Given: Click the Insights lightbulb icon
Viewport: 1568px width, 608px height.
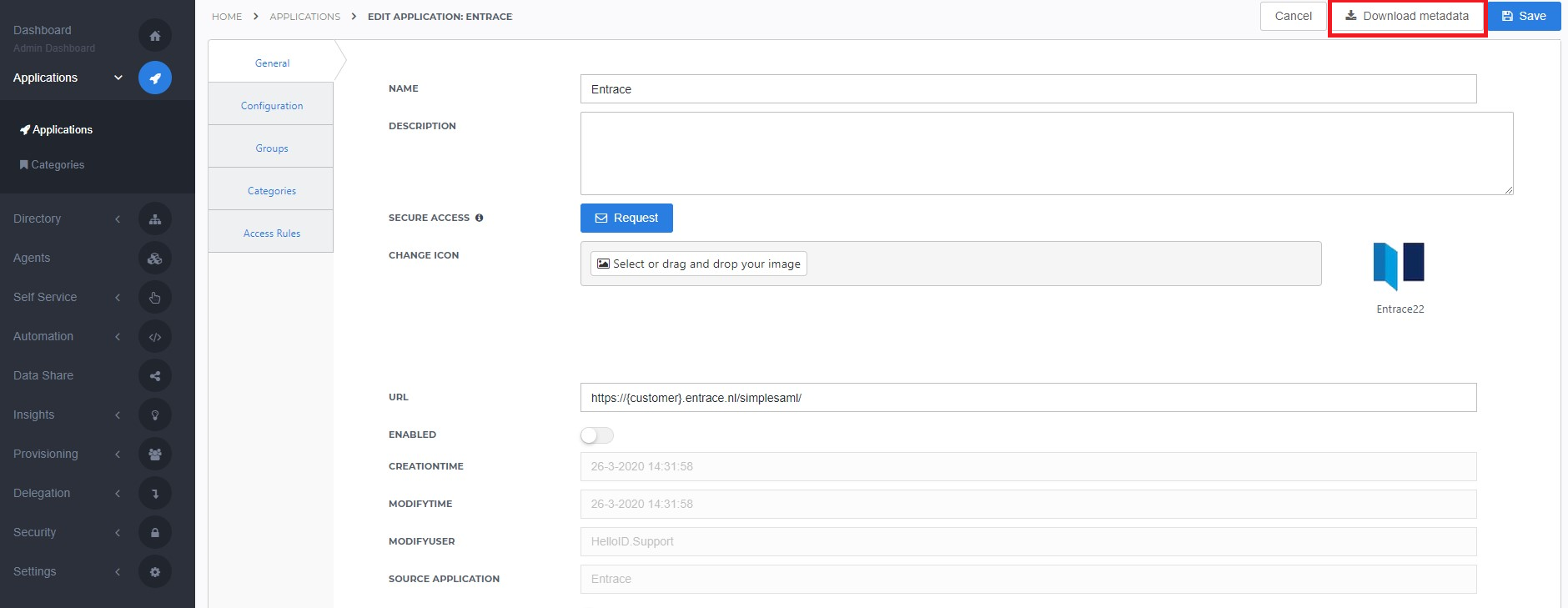Looking at the screenshot, I should pyautogui.click(x=155, y=415).
